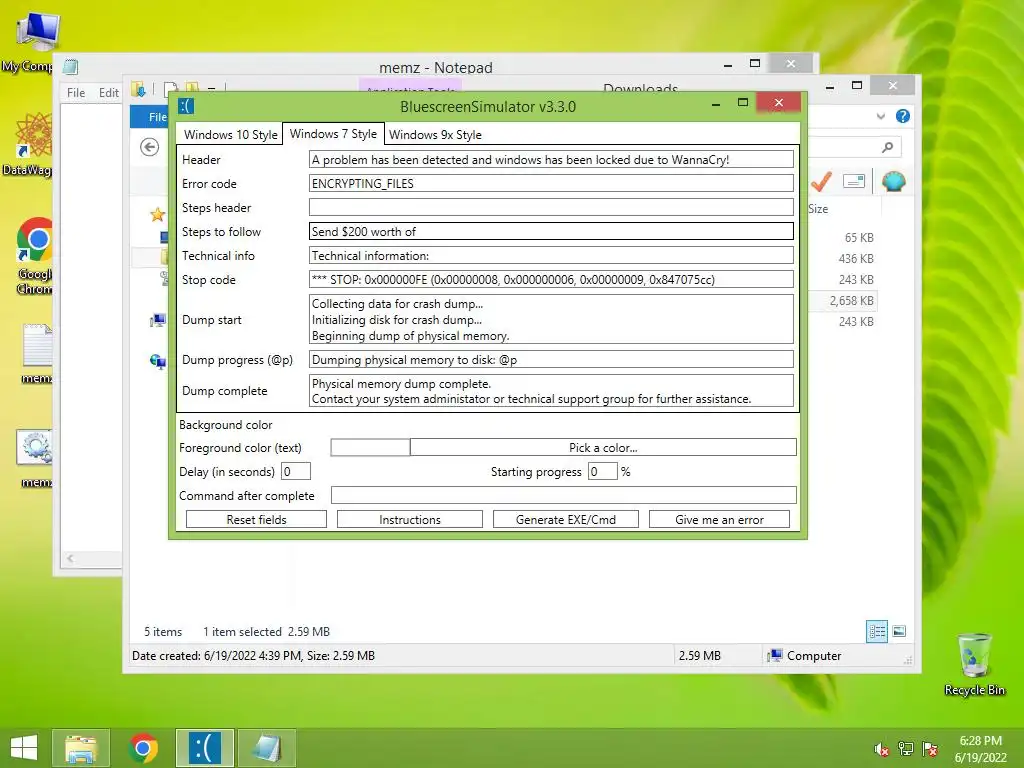This screenshot has width=1024, height=768.
Task: Expand the explorer ribbon chevron
Action: click(x=881, y=116)
